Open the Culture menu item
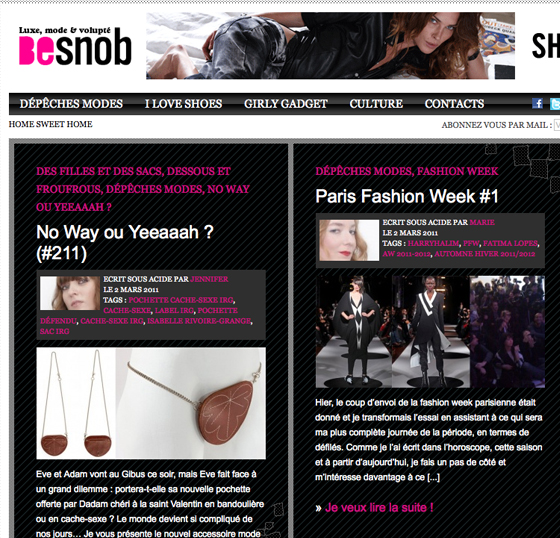The height and width of the screenshot is (538, 560). (x=376, y=104)
